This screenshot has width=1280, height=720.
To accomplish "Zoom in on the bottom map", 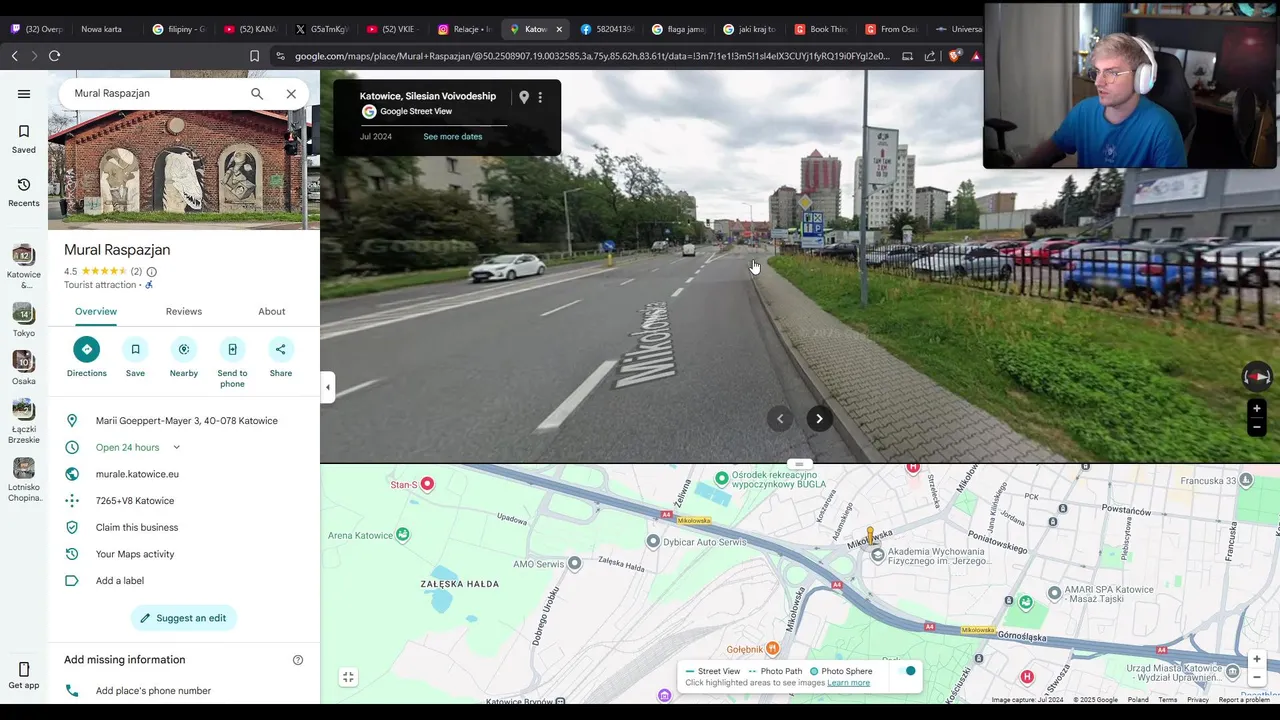I will 1257,659.
